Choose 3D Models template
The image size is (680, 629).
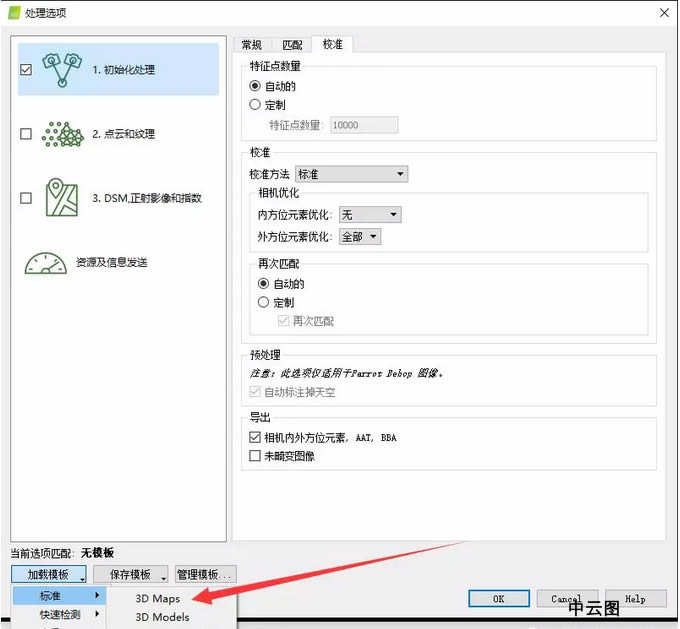(162, 617)
